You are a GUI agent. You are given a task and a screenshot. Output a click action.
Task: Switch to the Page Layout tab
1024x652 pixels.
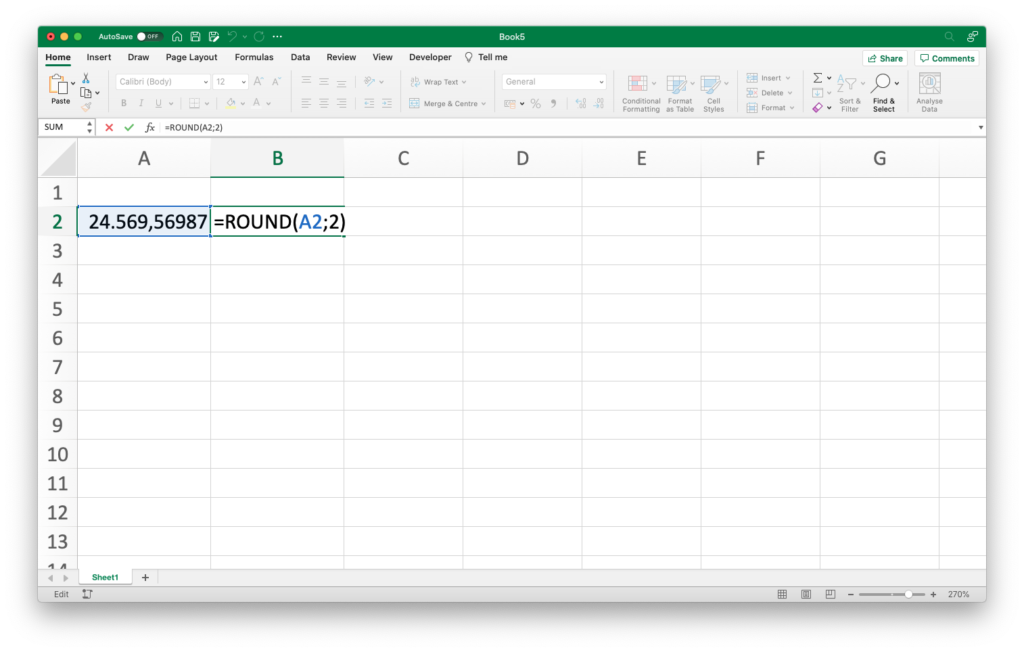click(191, 57)
